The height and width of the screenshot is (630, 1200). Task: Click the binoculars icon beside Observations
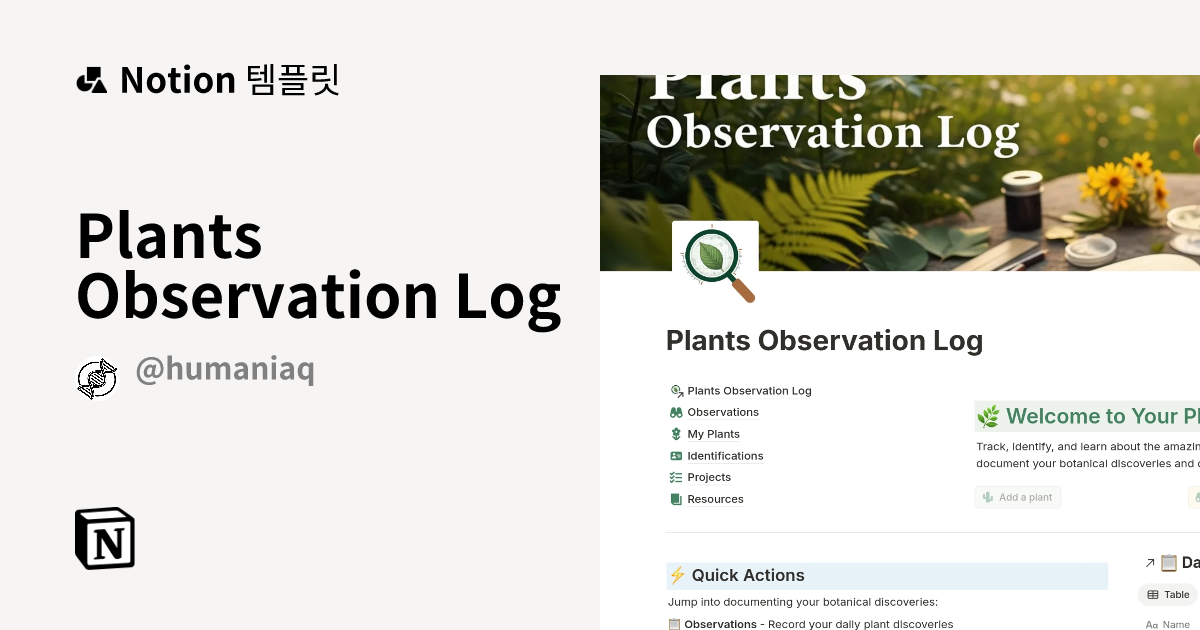(x=676, y=412)
